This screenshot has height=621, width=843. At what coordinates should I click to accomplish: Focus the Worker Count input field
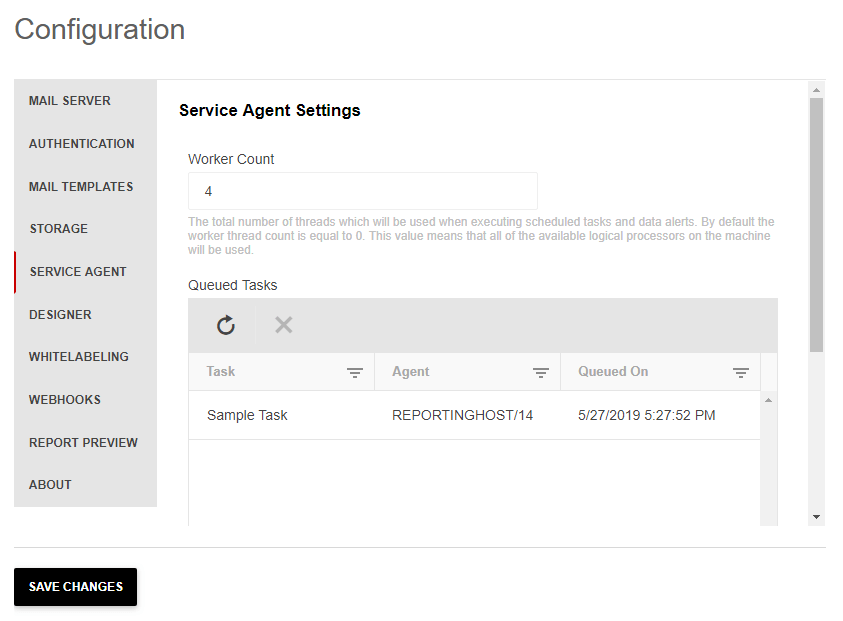362,191
